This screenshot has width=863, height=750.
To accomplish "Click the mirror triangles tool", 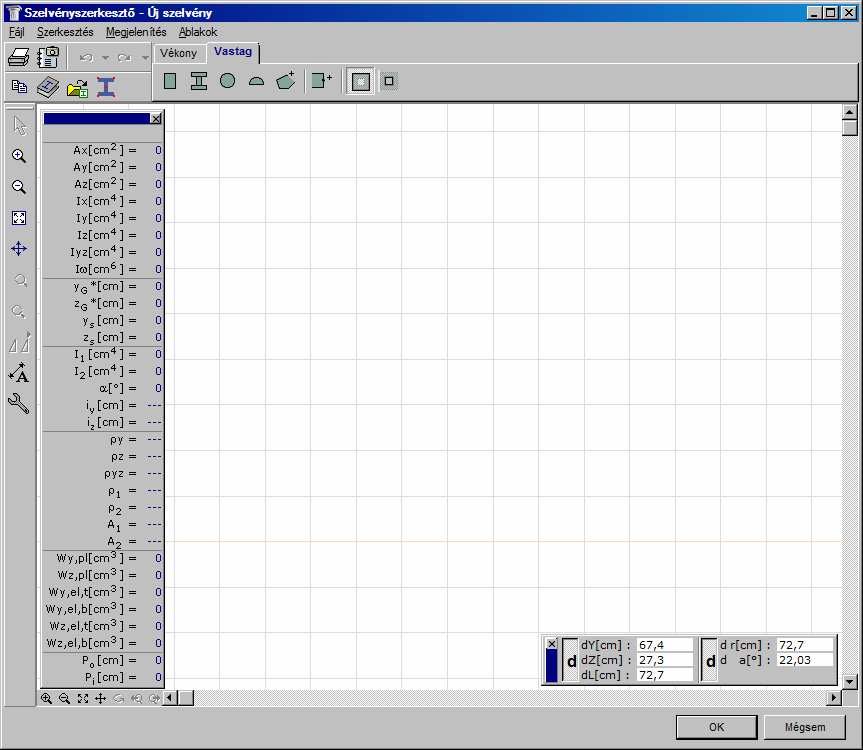I will coord(19,342).
